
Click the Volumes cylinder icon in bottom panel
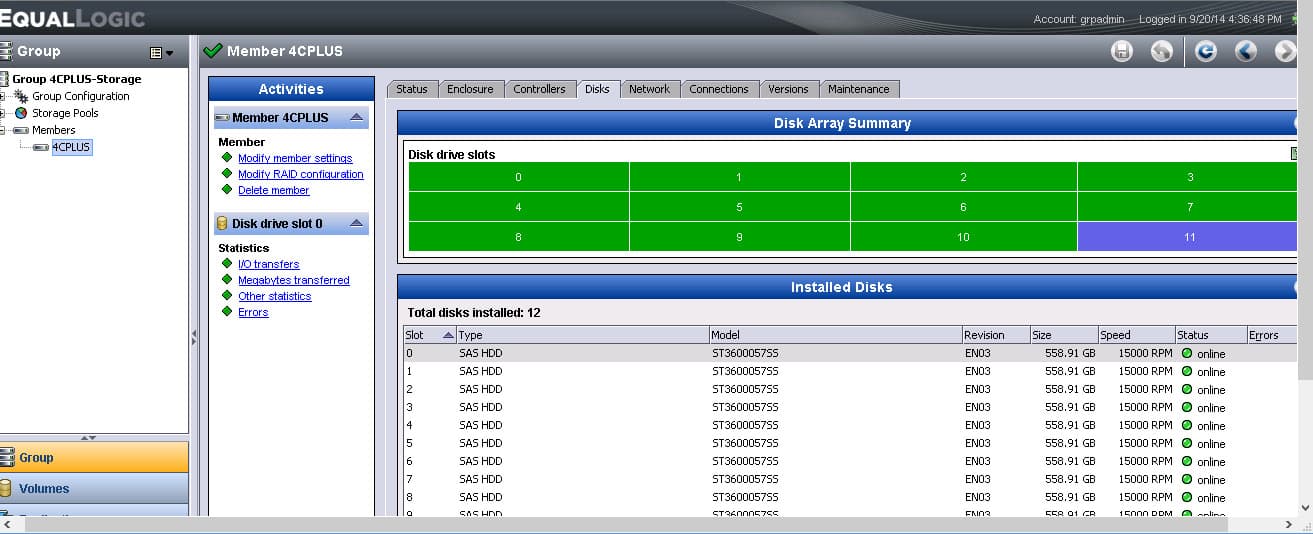pos(7,488)
